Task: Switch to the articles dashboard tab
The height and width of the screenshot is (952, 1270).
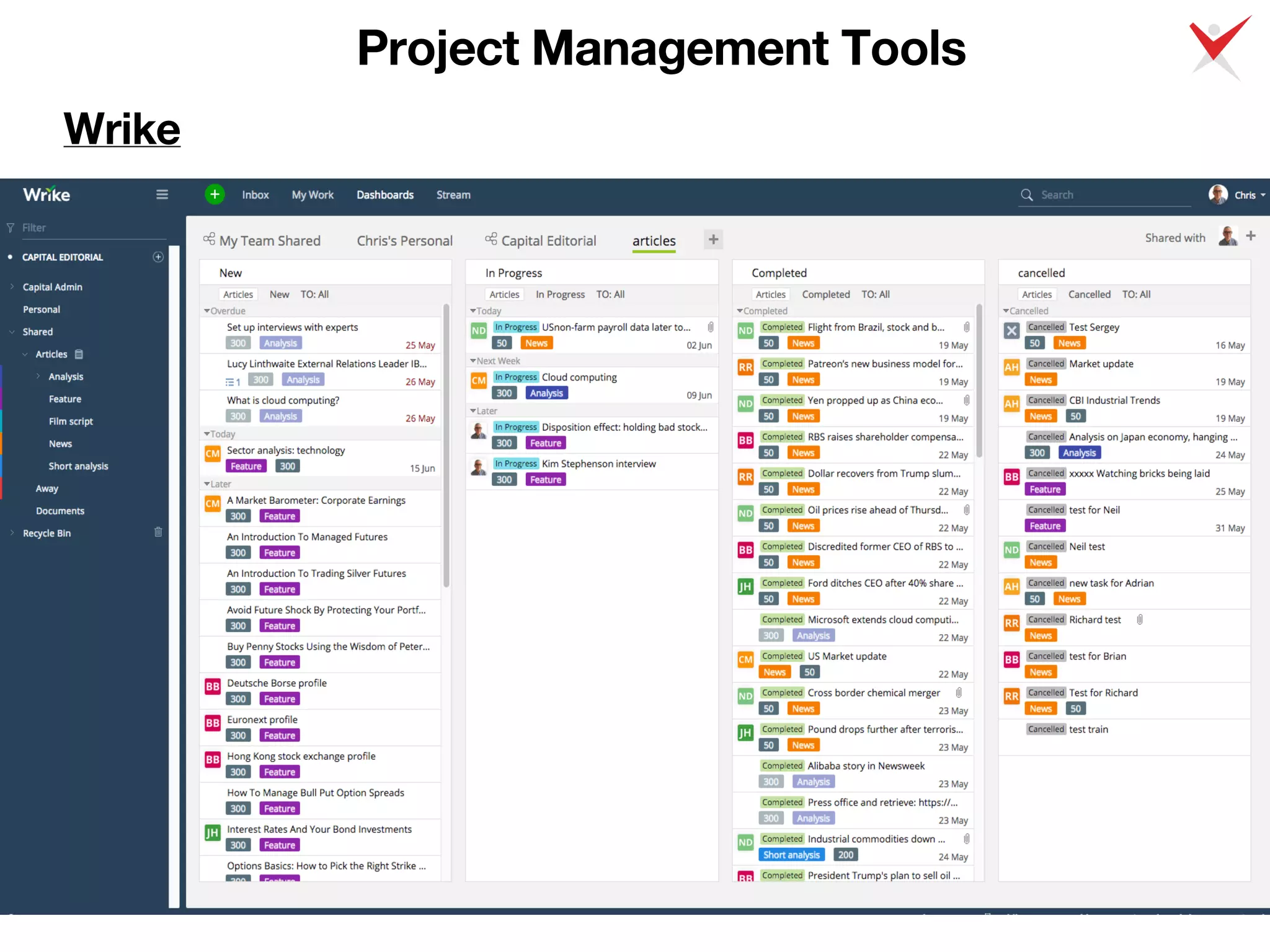Action: click(x=654, y=240)
